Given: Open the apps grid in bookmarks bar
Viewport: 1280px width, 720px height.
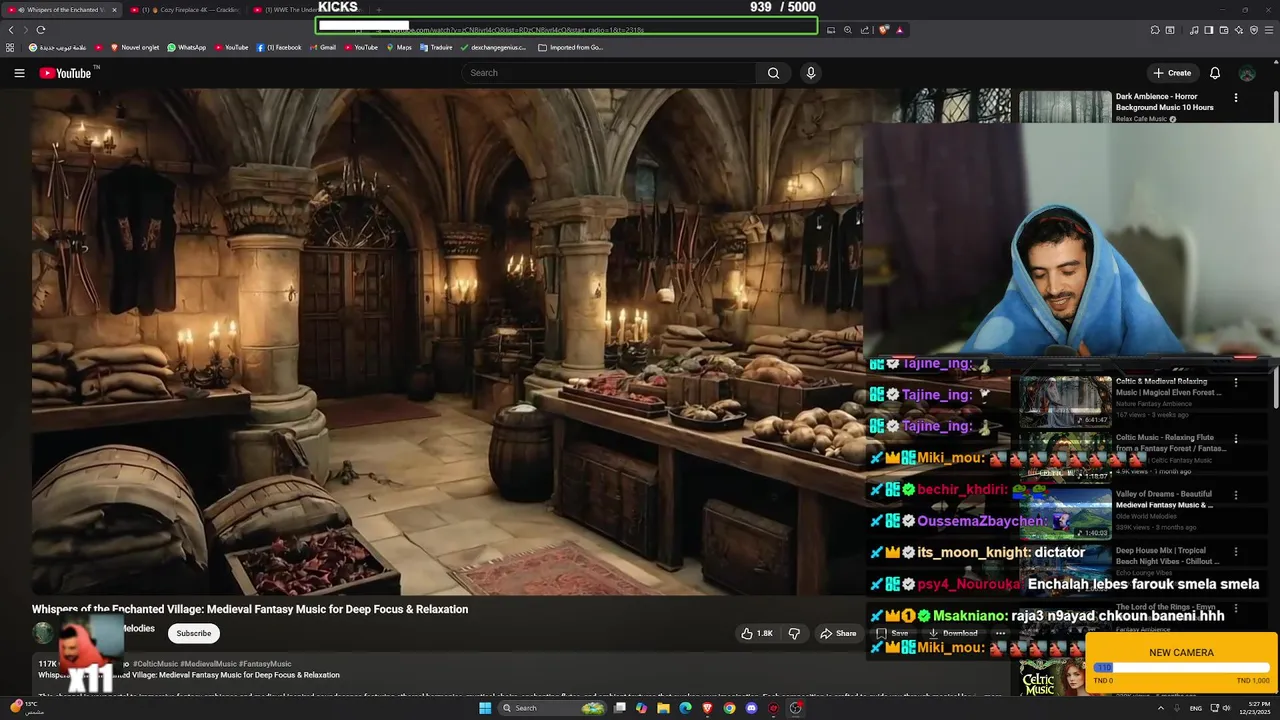Looking at the screenshot, I should [x=10, y=47].
